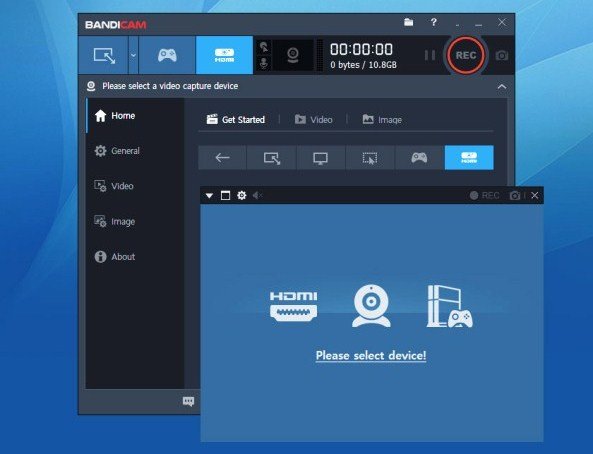Switch to the Image tab

pos(382,120)
